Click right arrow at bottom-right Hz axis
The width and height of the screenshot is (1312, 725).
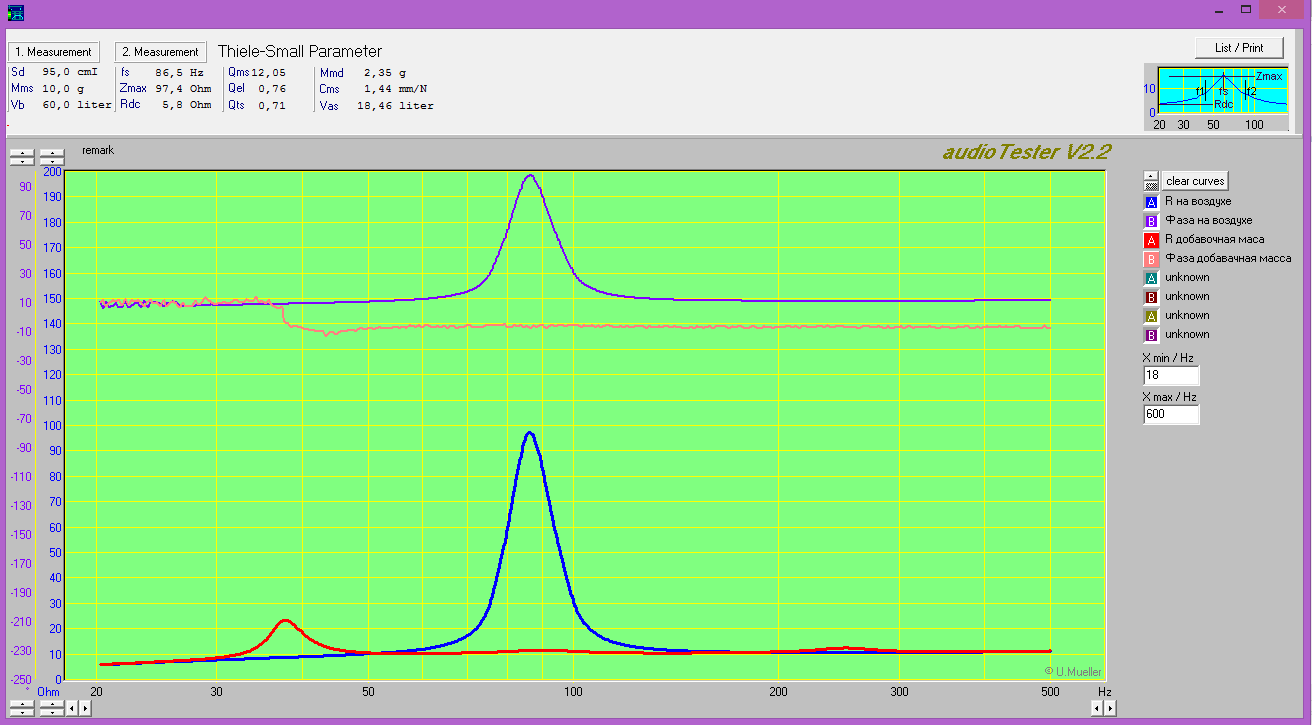click(x=1110, y=708)
